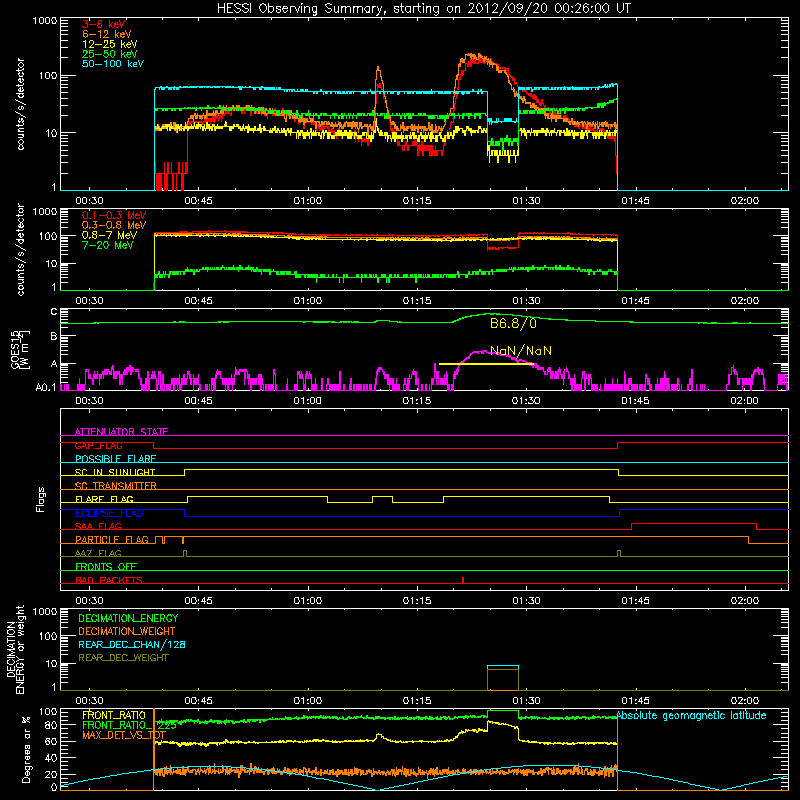Viewport: 800px width, 800px height.
Task: Click the SC_IN_SUNLIGHT flag label
Action: point(115,472)
